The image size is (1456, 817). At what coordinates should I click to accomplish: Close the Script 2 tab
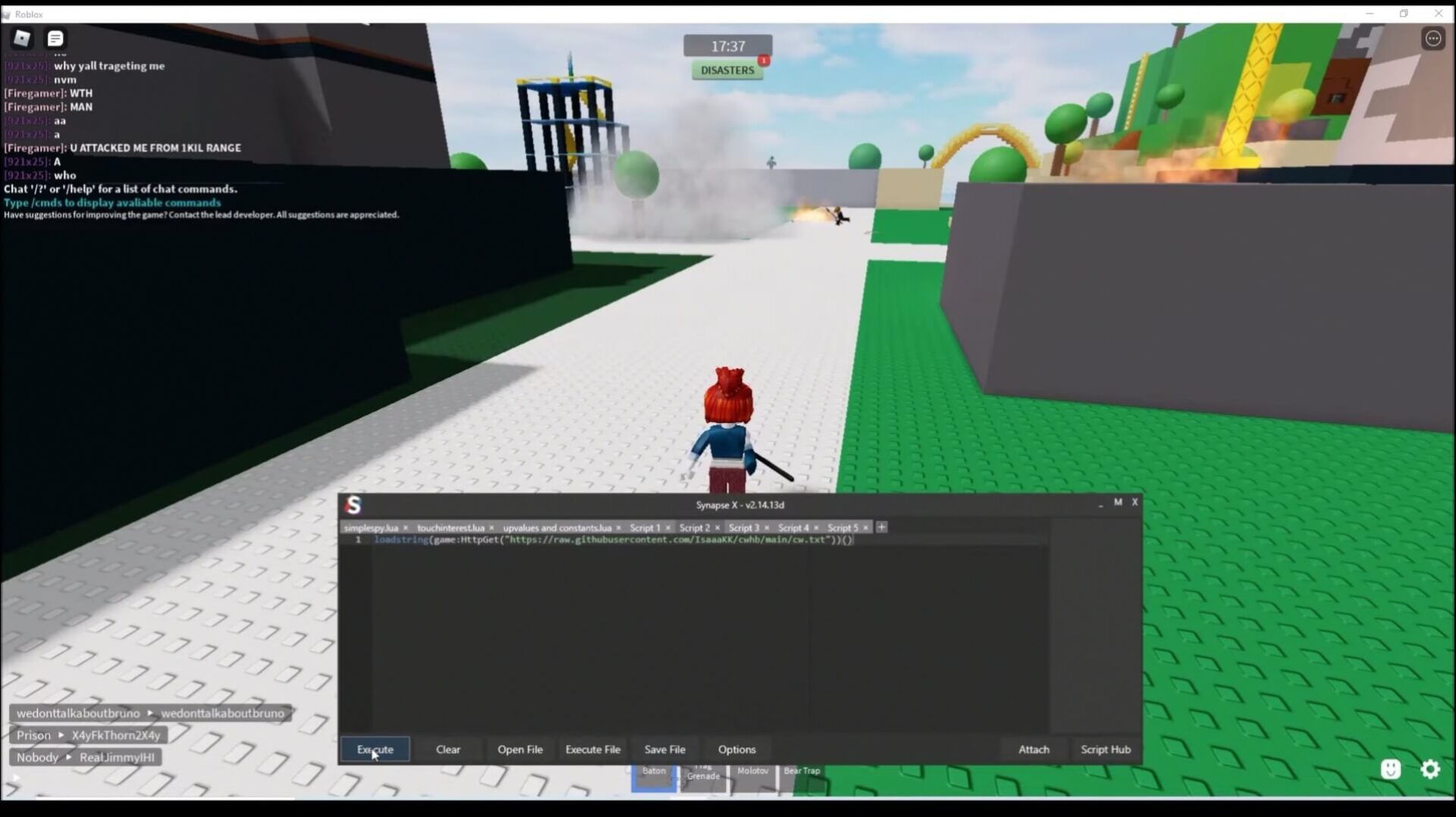pyautogui.click(x=717, y=527)
